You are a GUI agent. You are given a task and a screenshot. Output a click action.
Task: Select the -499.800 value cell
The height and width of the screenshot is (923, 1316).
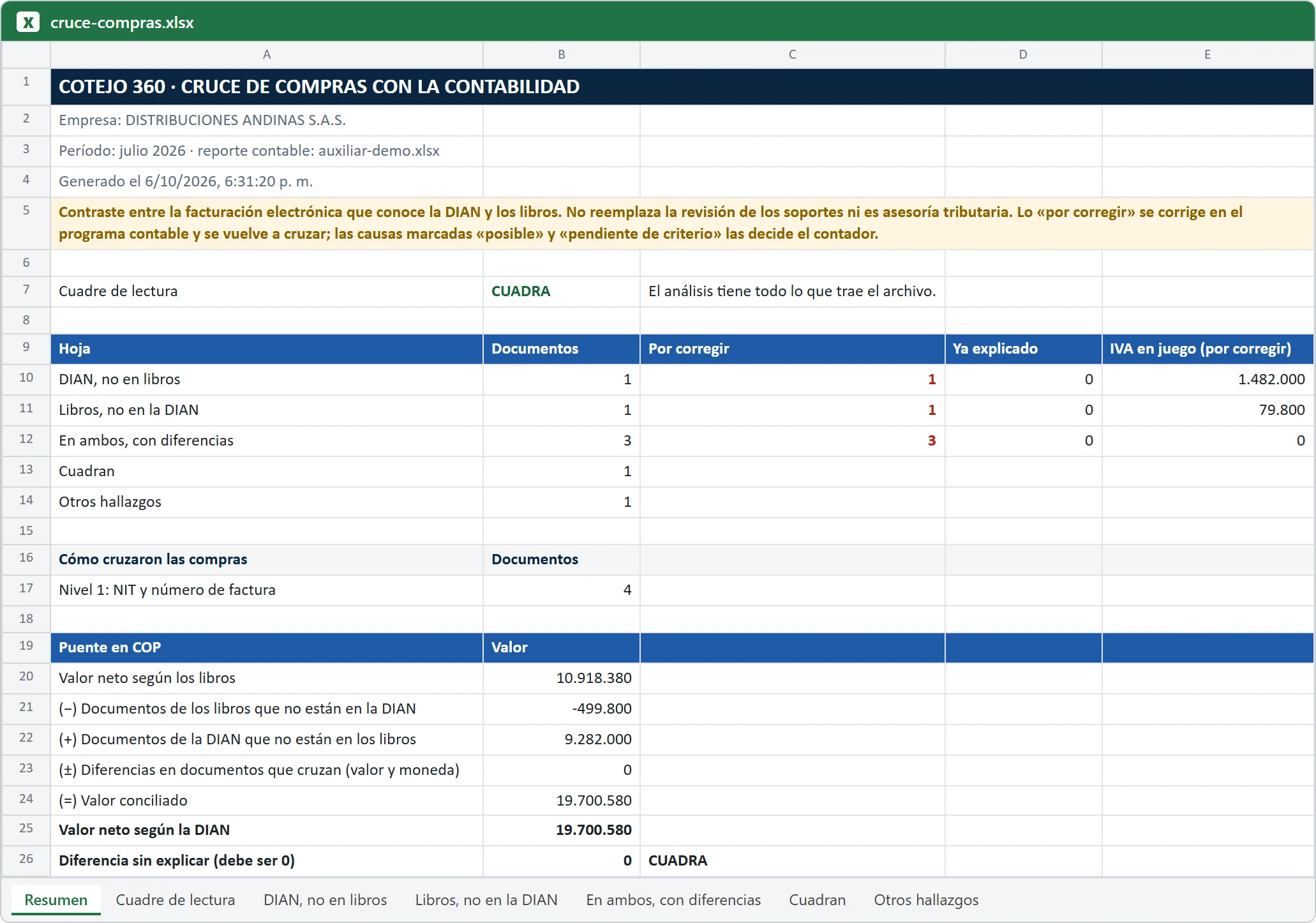(562, 709)
